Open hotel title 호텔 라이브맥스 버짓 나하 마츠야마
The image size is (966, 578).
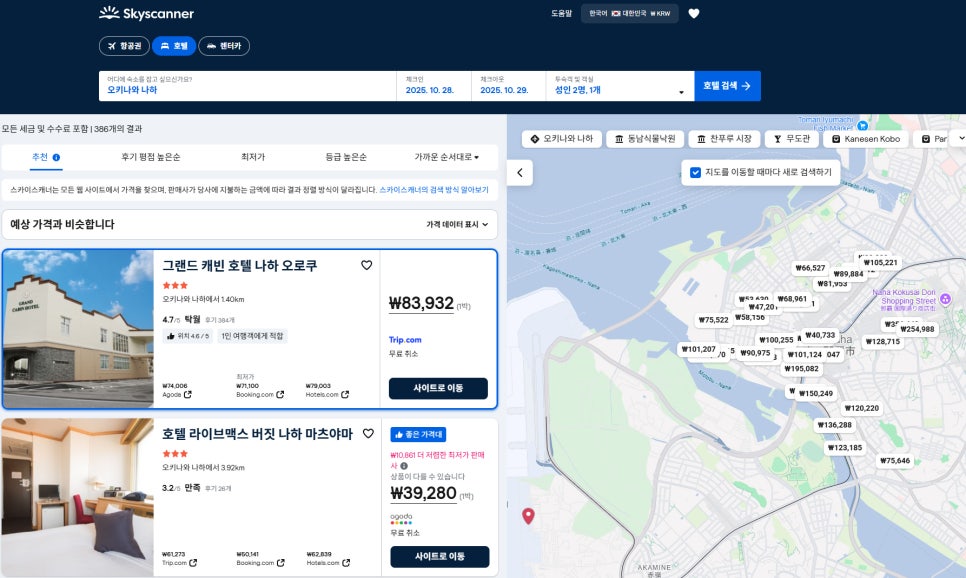click(x=258, y=434)
